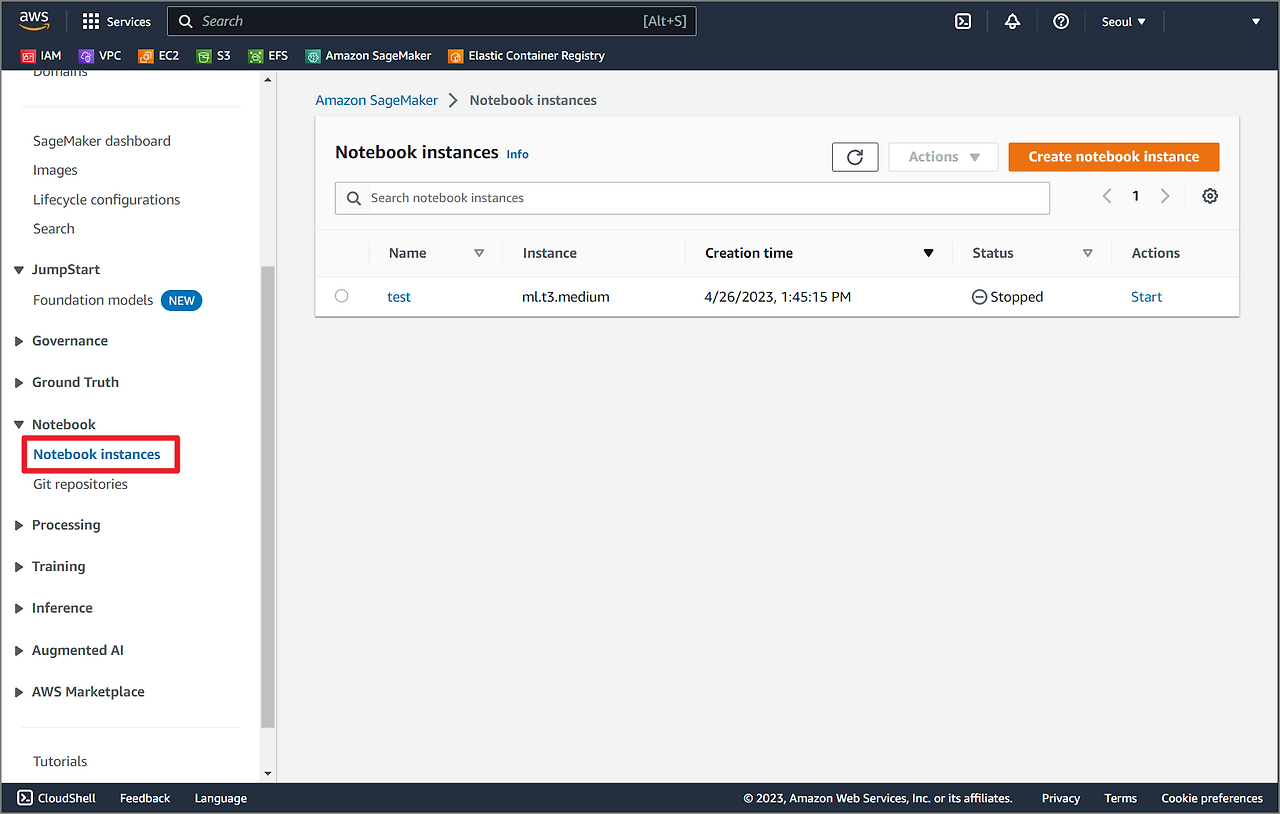This screenshot has height=814, width=1280.
Task: Open the Elastic Container Registry shortcut
Action: [x=525, y=55]
